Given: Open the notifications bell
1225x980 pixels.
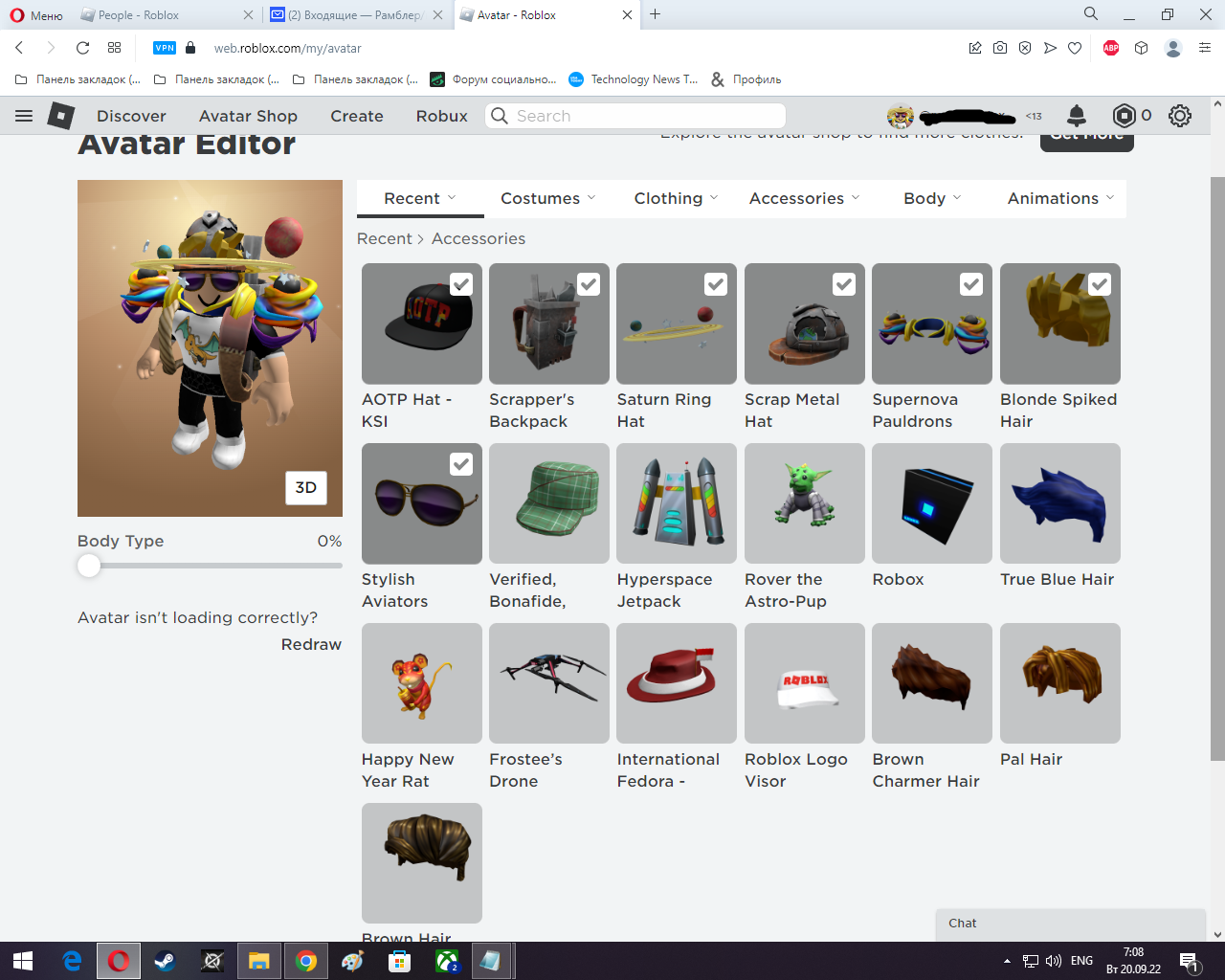Looking at the screenshot, I should pos(1077,116).
